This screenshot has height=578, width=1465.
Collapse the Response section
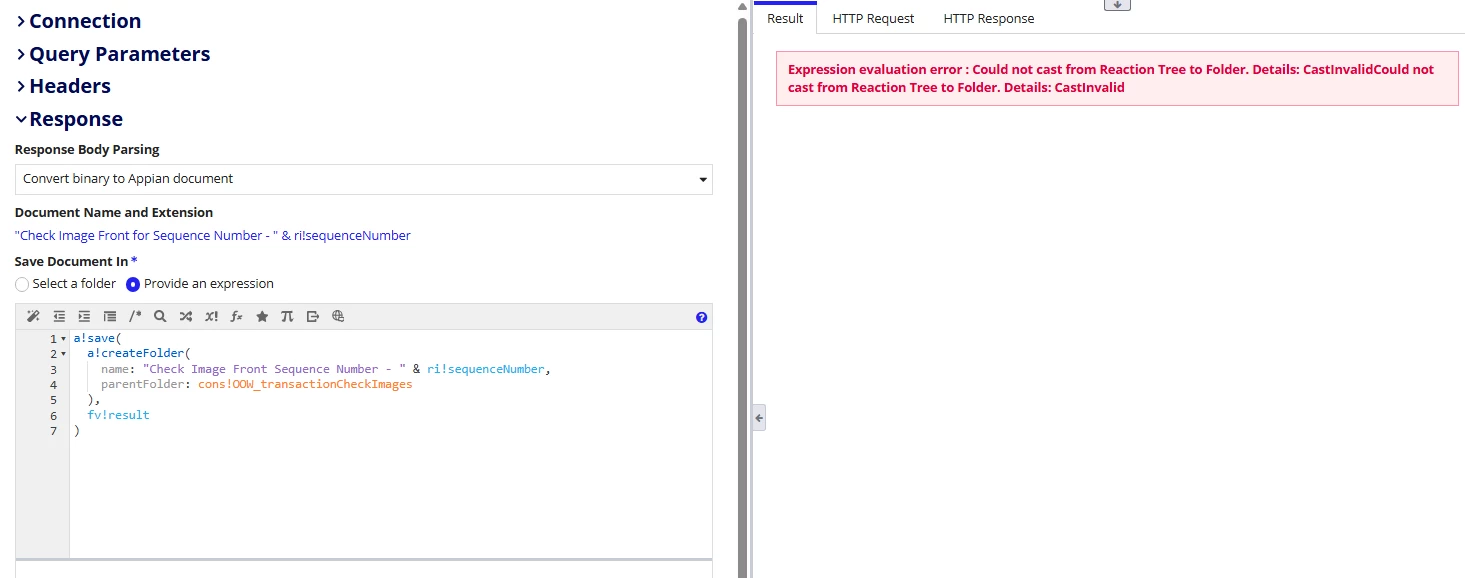69,119
